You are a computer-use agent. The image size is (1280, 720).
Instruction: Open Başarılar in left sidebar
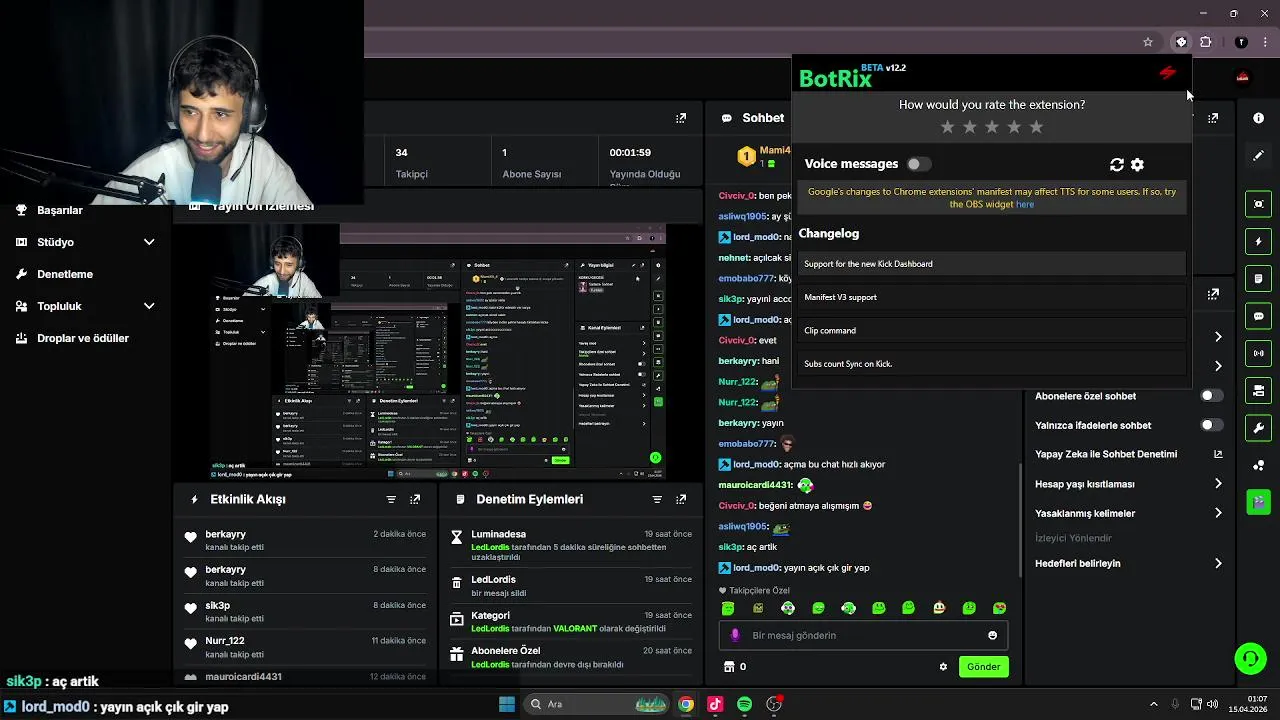[x=60, y=210]
